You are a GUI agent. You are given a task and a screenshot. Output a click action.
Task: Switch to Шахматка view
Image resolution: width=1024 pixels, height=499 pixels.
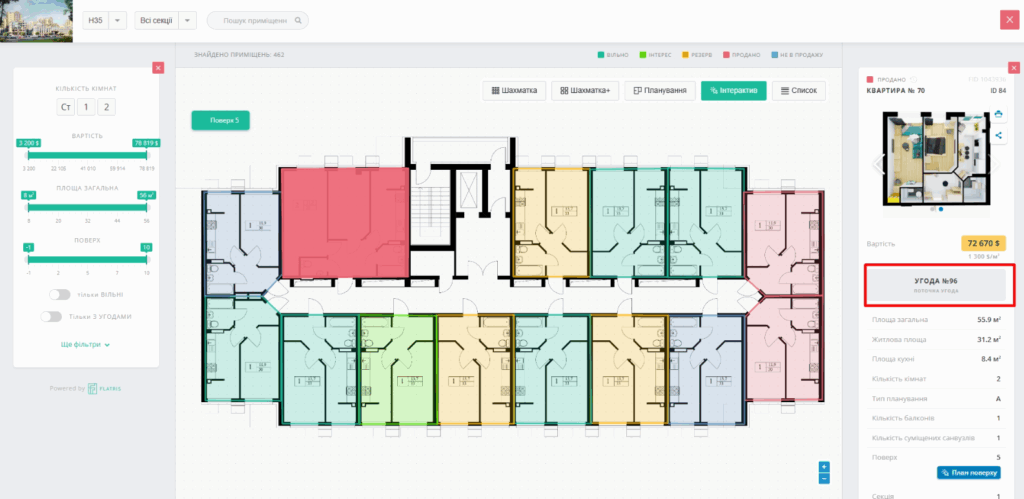click(514, 91)
